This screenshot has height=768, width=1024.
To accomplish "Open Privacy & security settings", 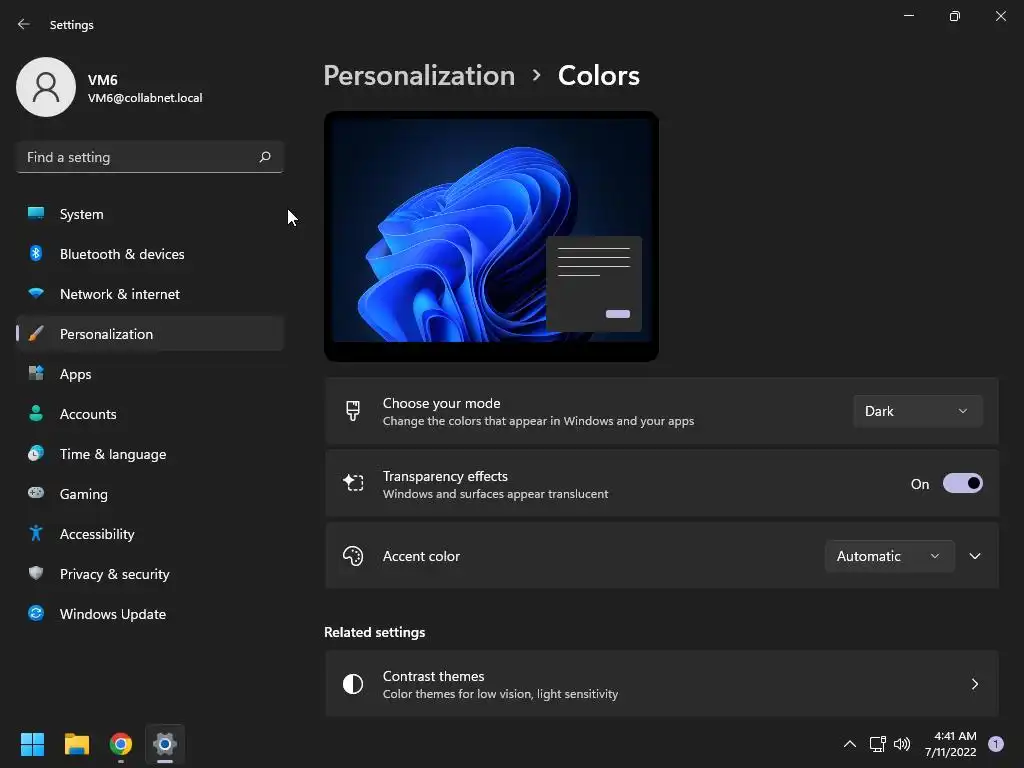I will click(150, 573).
